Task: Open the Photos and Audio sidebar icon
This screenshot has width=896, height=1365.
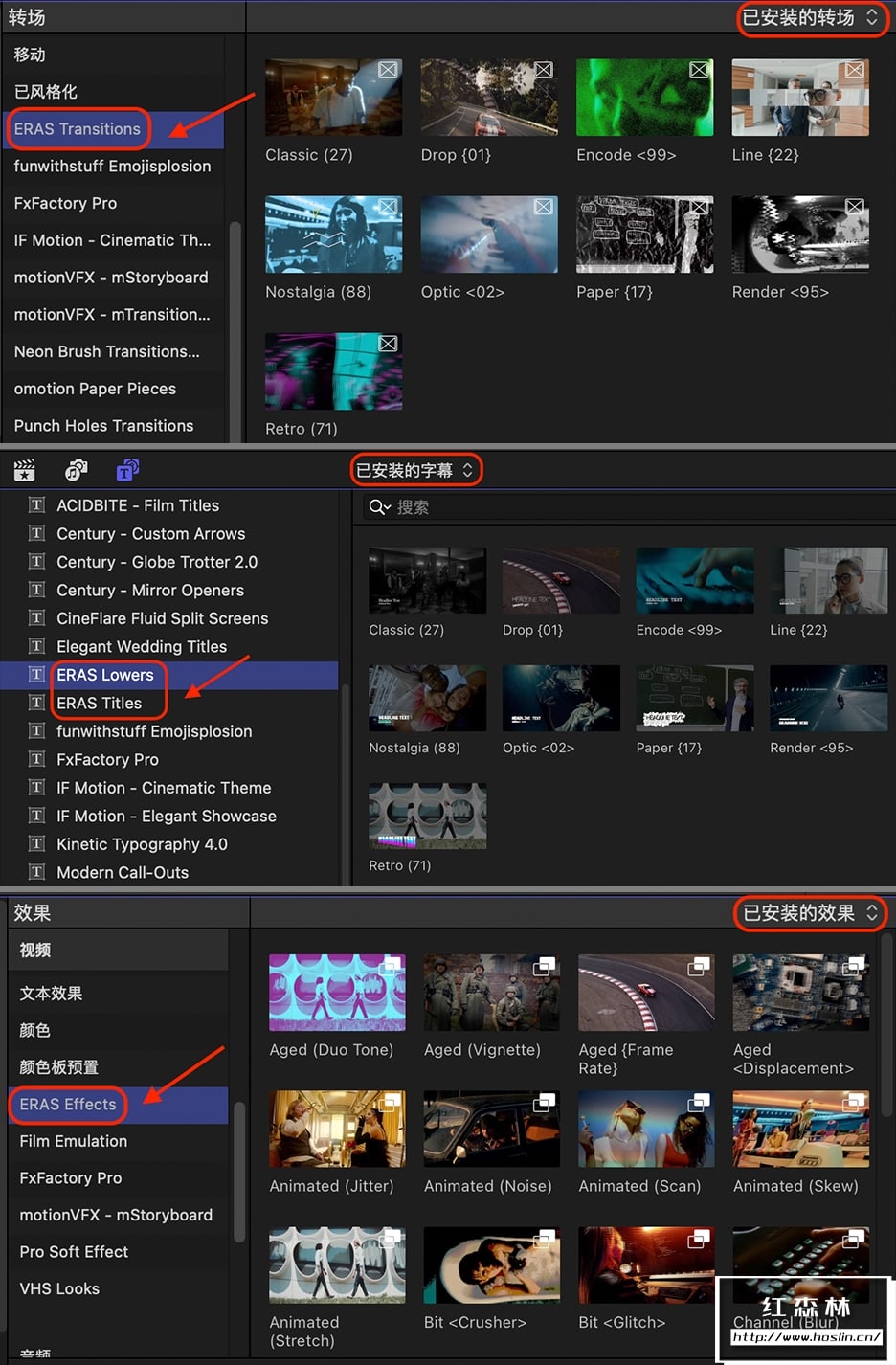Action: (76, 470)
